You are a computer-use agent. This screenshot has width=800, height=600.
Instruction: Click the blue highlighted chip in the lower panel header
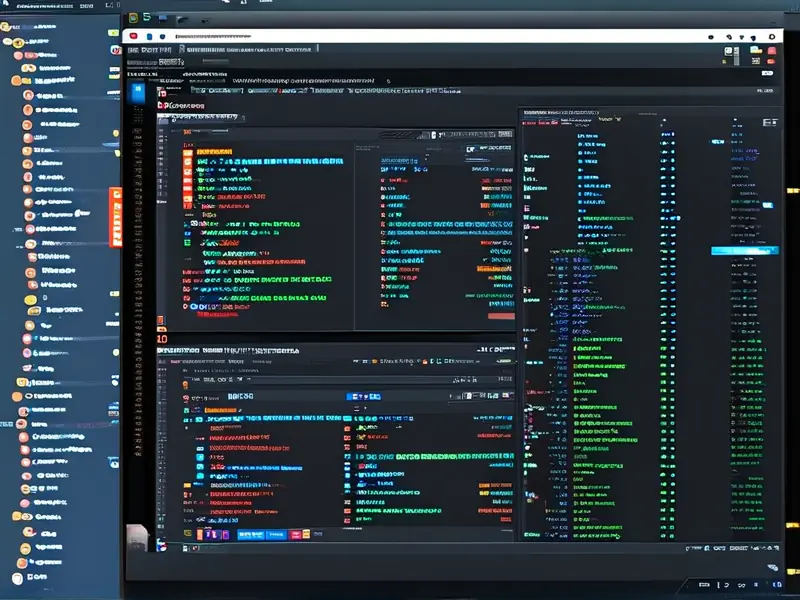click(363, 396)
